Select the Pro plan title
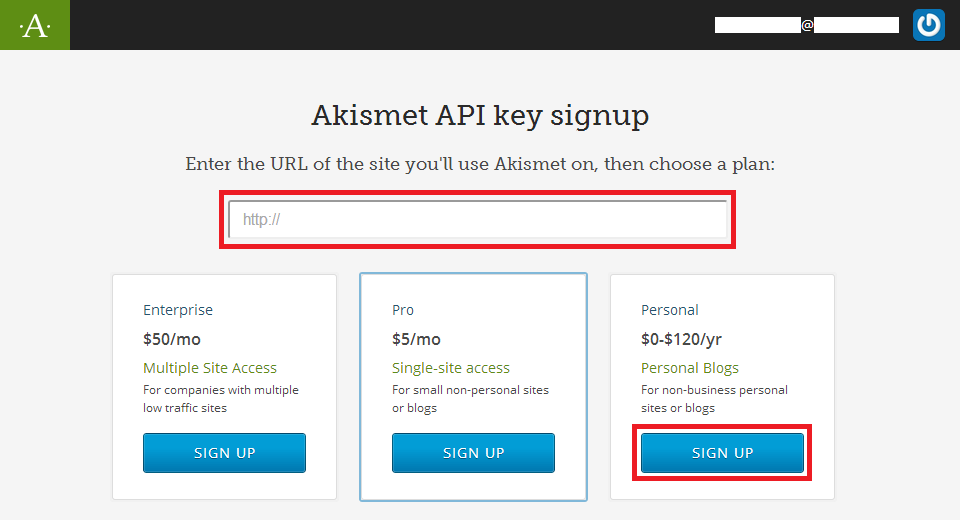The image size is (960, 520). (403, 310)
